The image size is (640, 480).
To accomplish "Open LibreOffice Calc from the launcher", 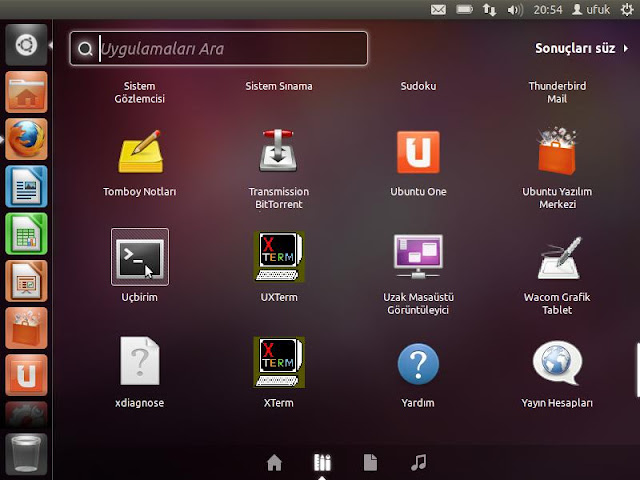I will click(x=27, y=234).
